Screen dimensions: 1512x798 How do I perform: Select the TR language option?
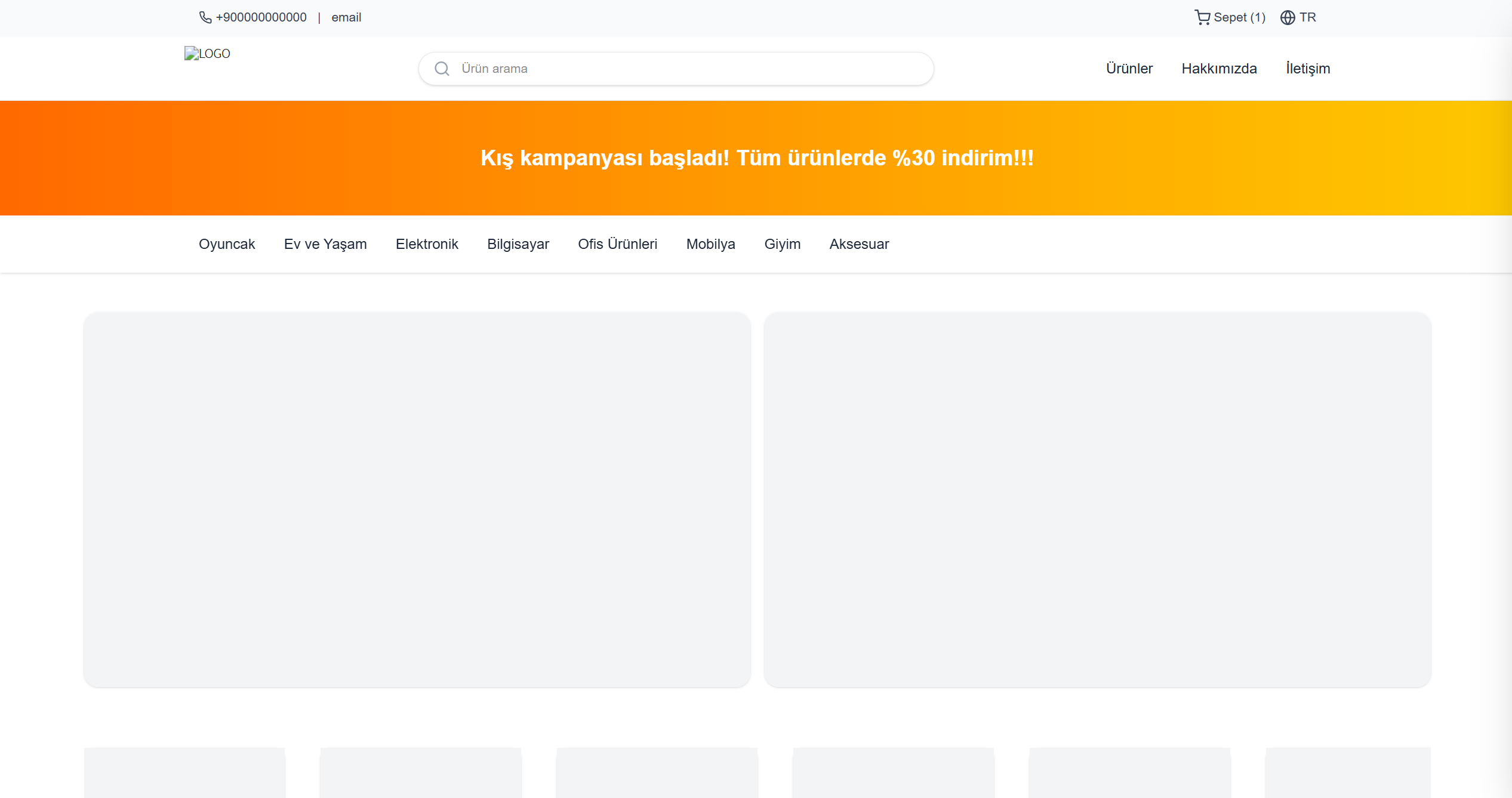1308,17
